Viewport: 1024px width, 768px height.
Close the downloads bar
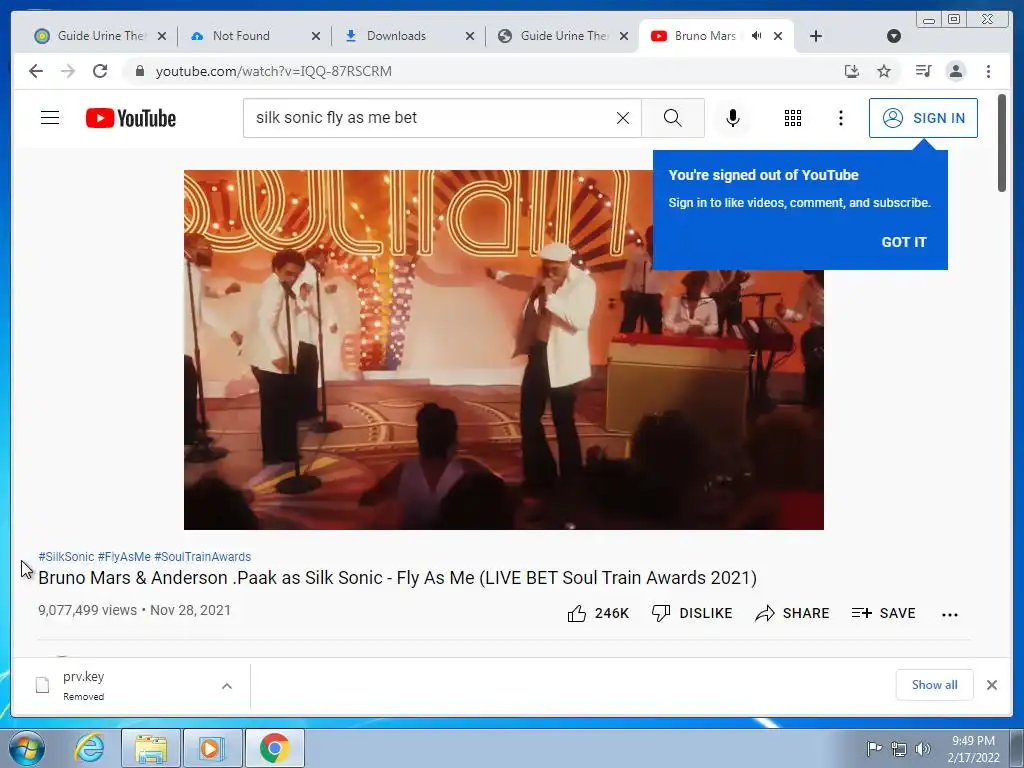click(991, 685)
